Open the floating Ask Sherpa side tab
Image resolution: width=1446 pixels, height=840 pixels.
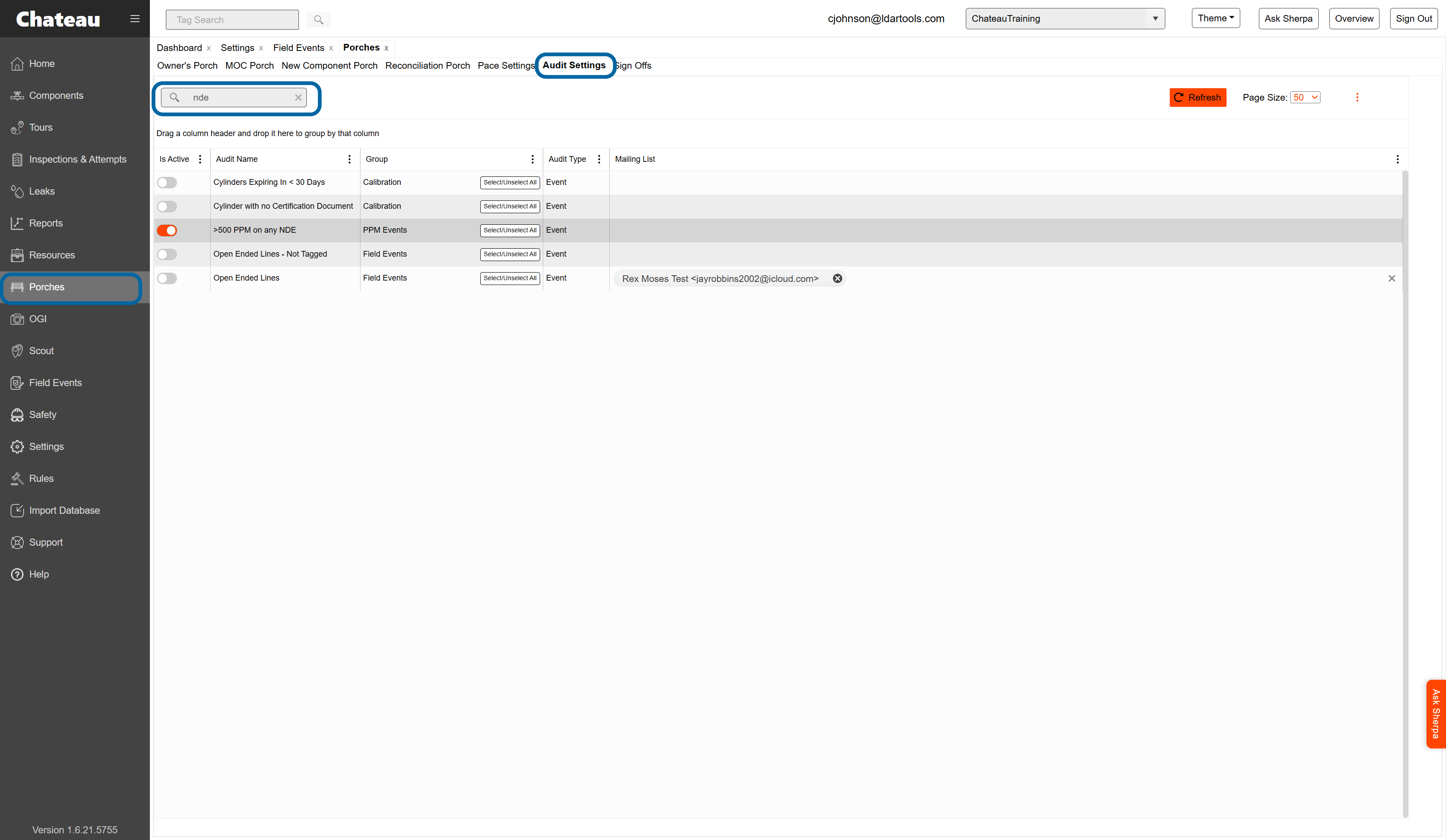click(1436, 714)
